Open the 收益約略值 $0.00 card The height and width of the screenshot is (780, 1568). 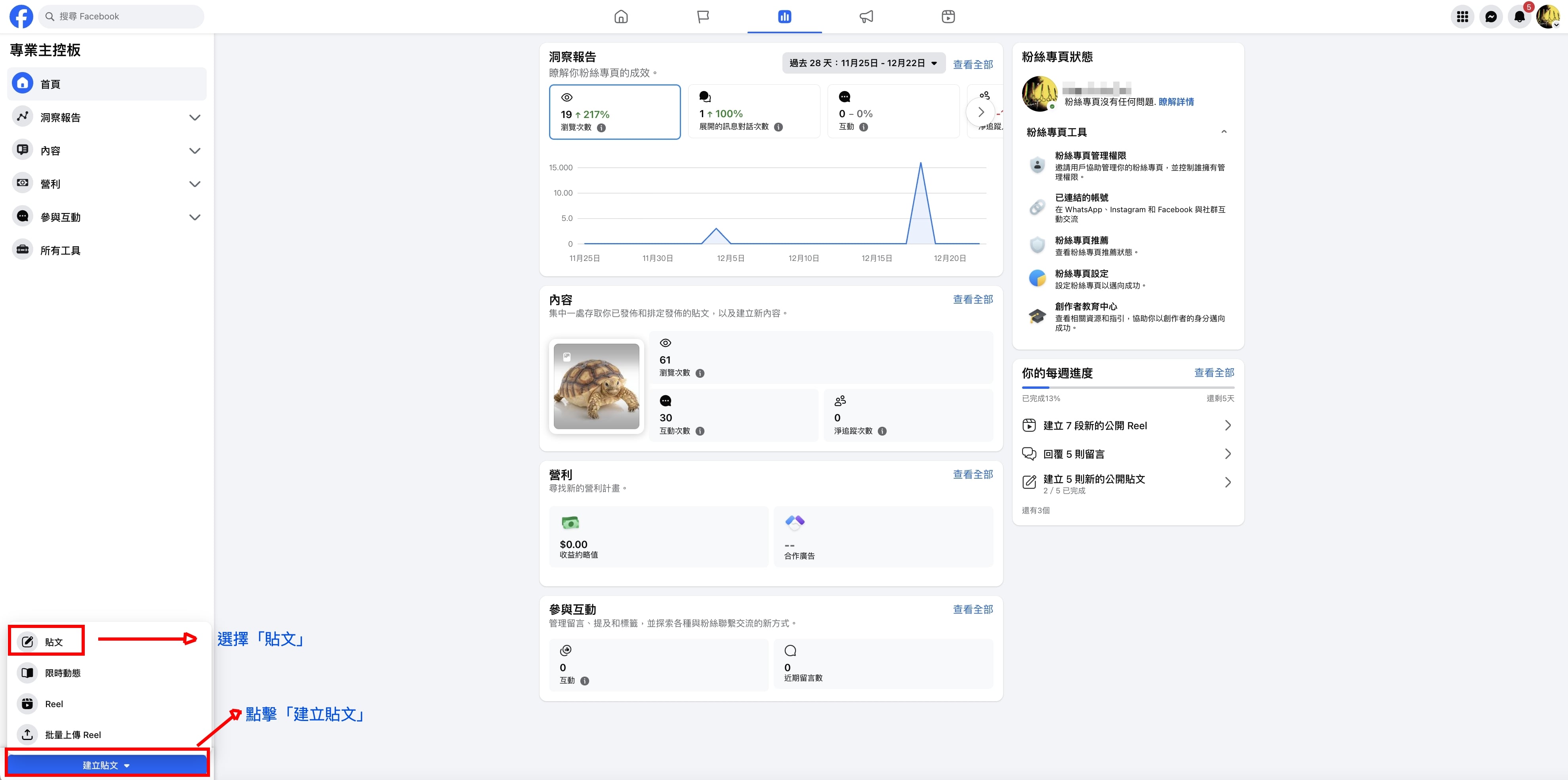pos(658,537)
